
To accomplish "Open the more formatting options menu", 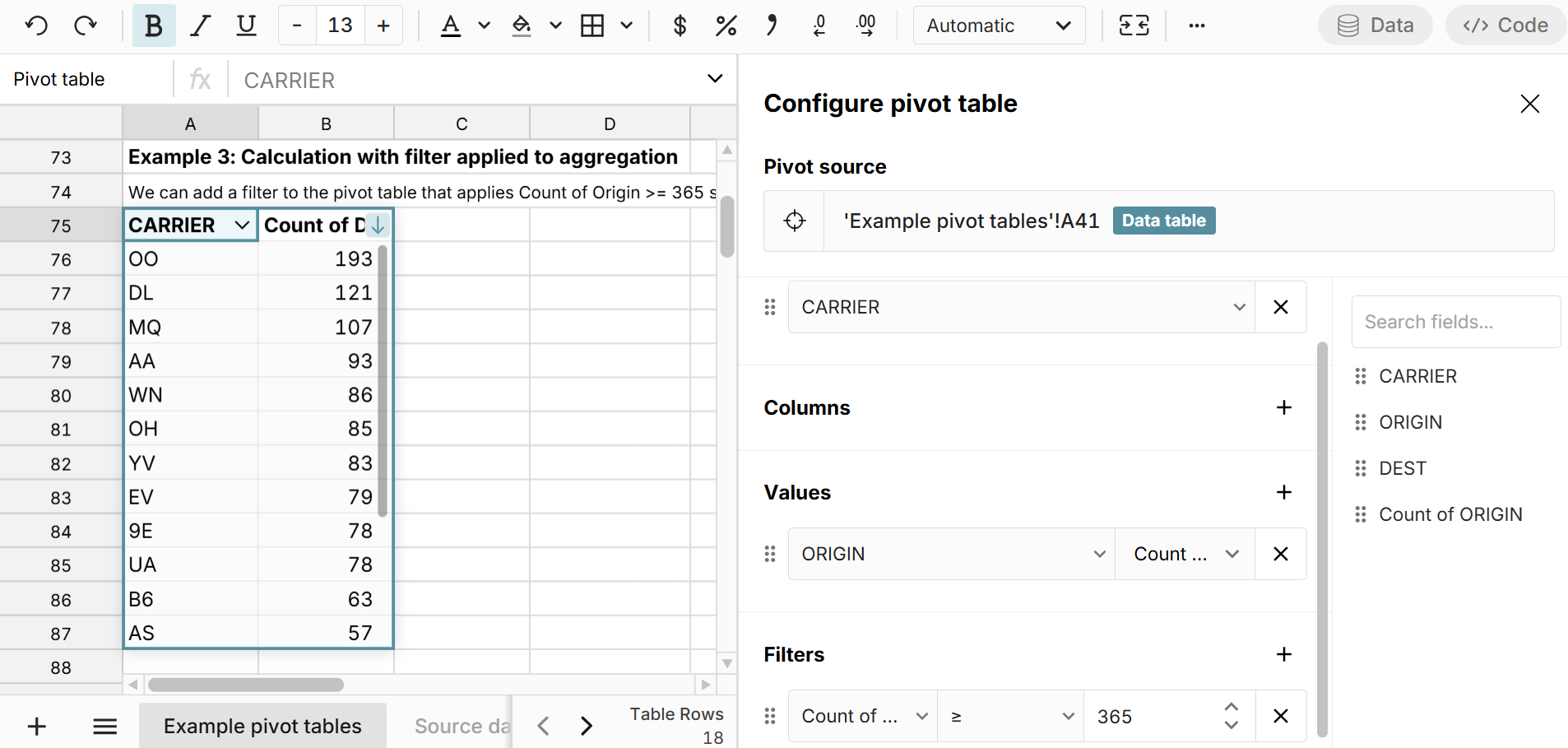I will [x=1197, y=25].
